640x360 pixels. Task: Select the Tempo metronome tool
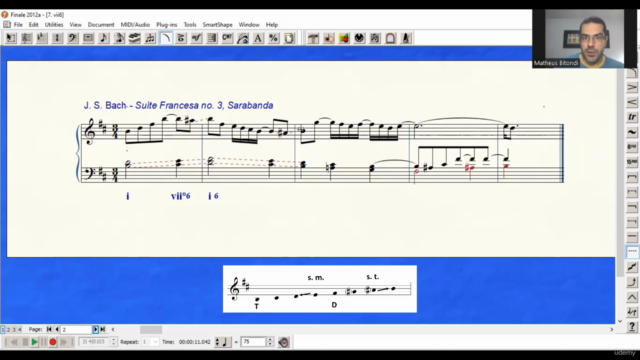point(406,38)
